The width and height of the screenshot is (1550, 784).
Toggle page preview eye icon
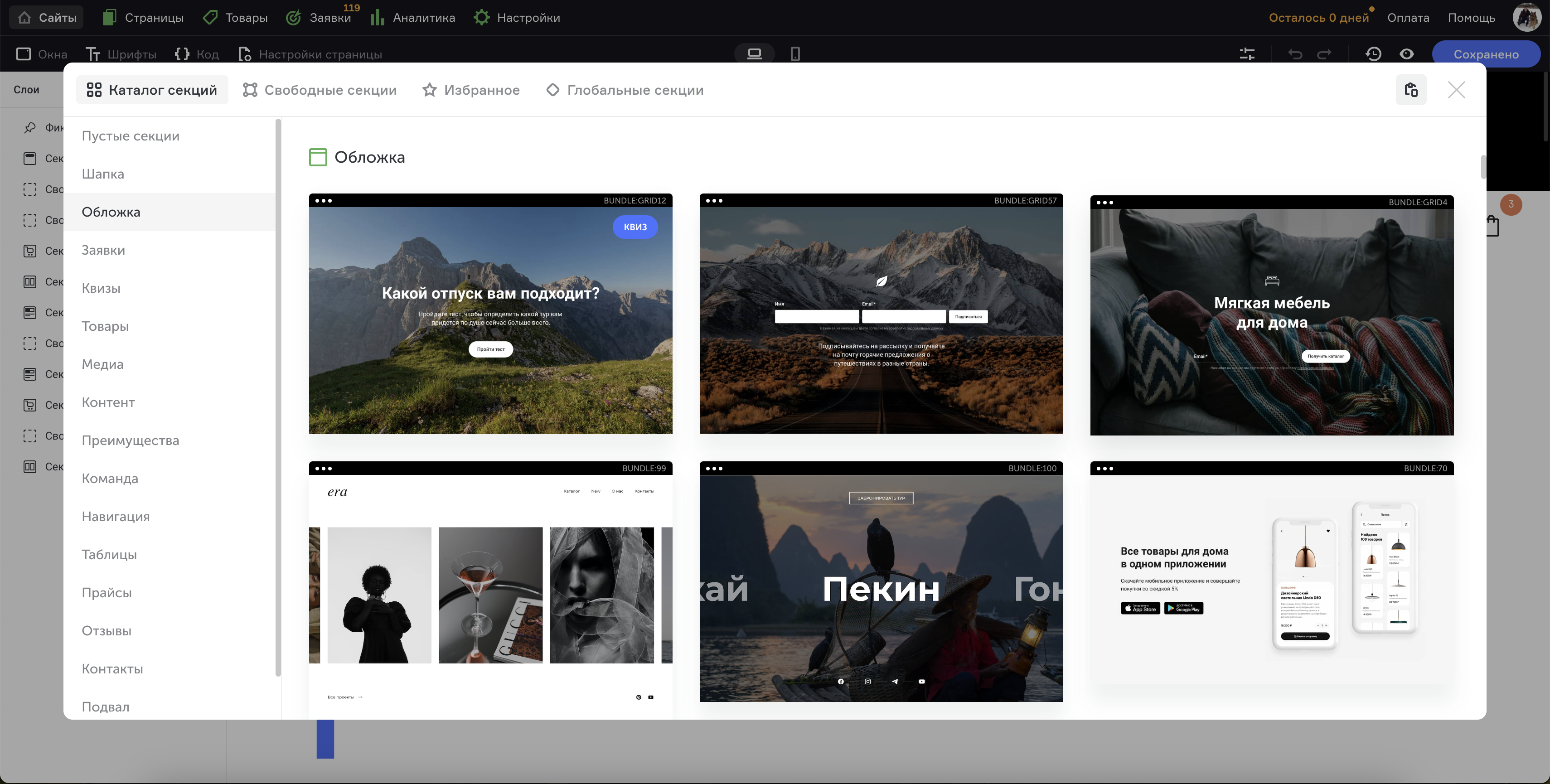point(1406,54)
